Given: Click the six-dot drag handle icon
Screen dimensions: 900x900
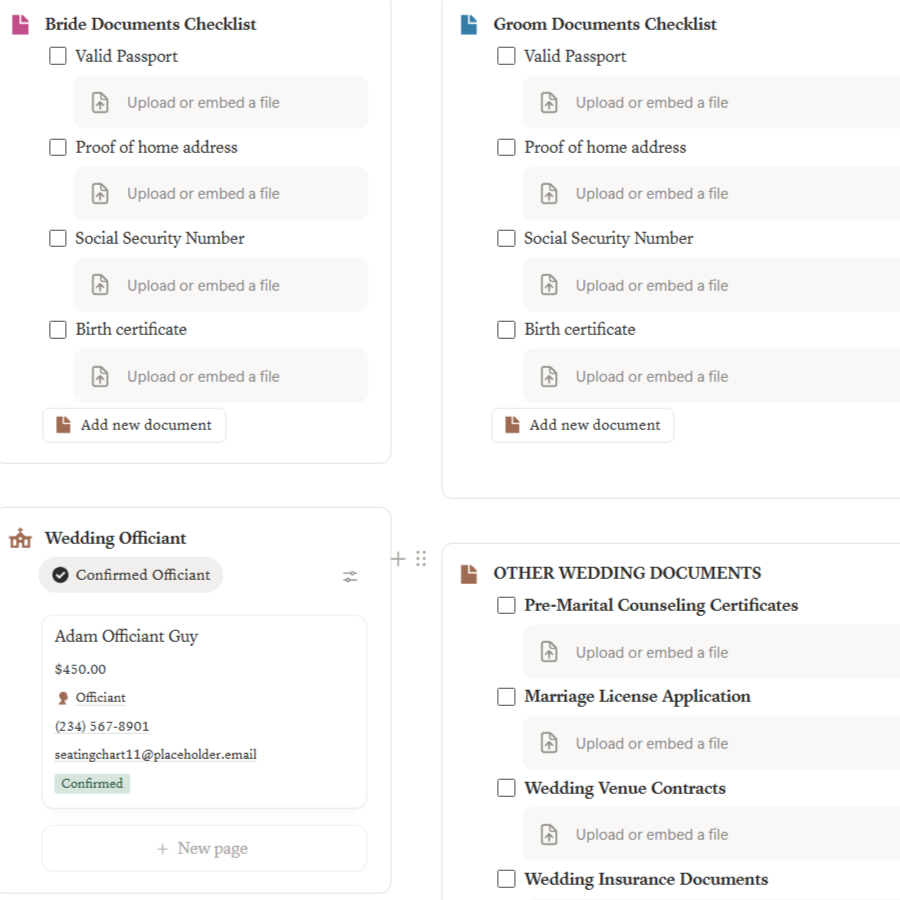Looking at the screenshot, I should (421, 559).
